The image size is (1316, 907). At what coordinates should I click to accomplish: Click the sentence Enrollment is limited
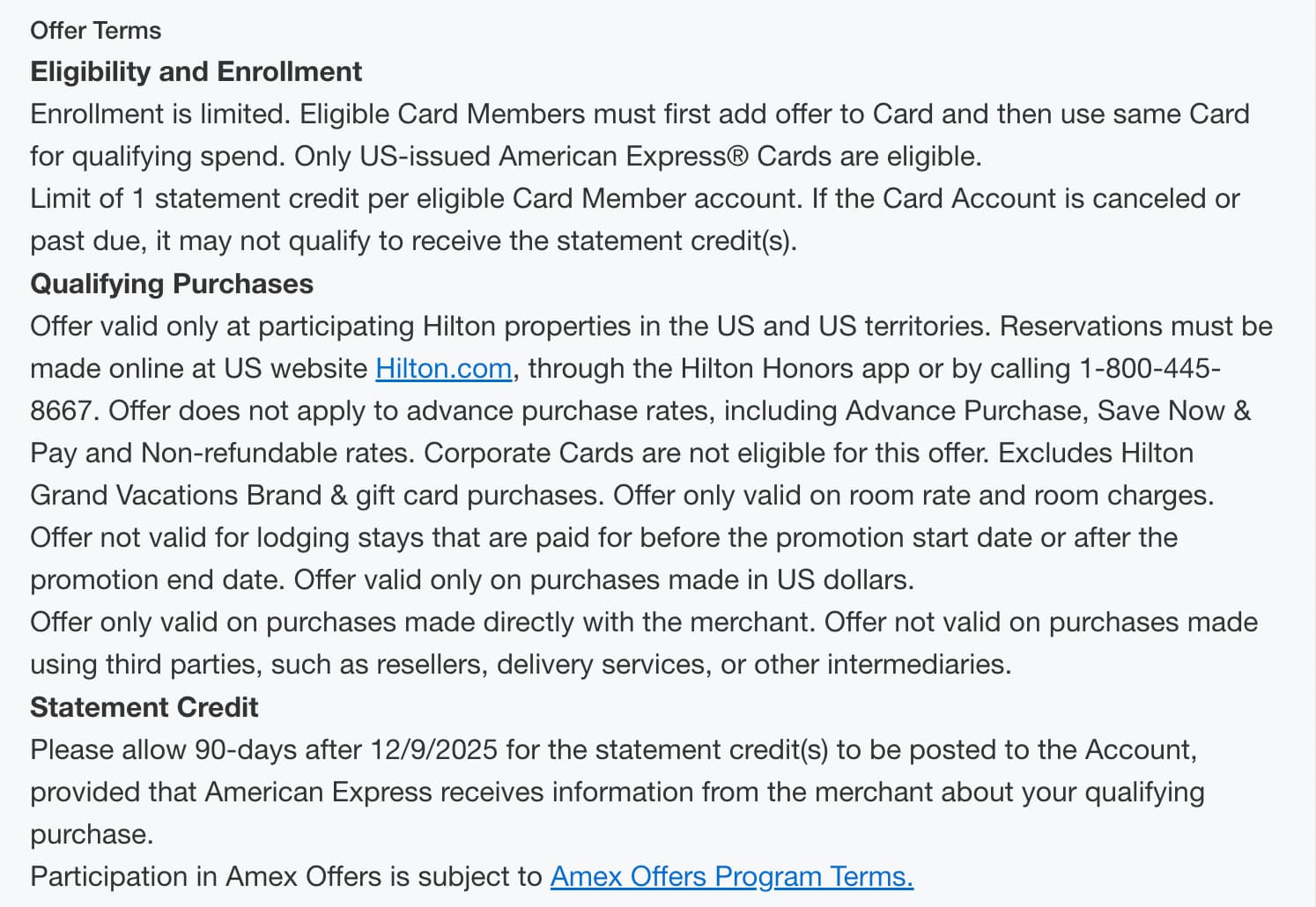click(160, 114)
